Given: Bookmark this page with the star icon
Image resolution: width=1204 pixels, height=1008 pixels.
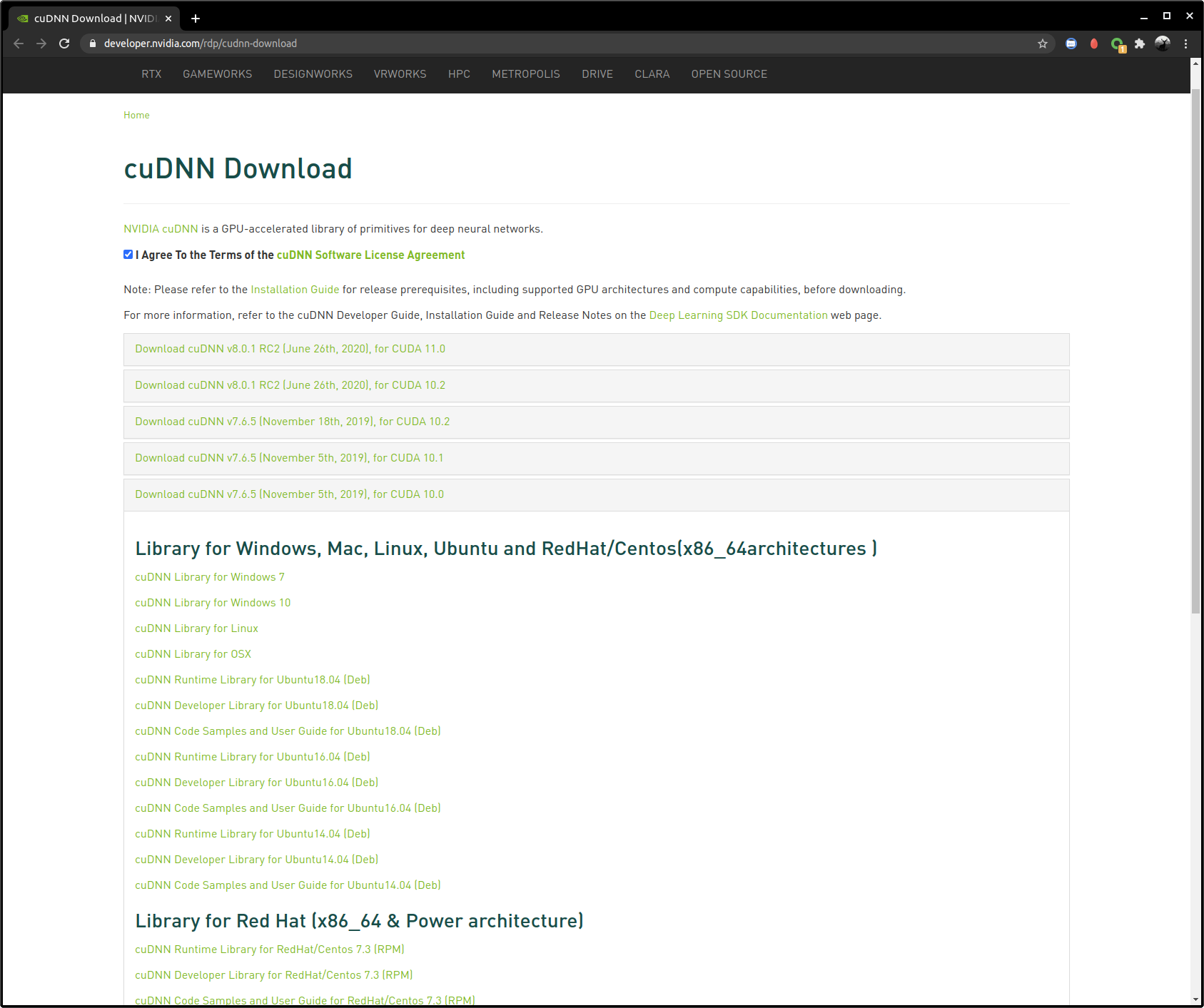Looking at the screenshot, I should (1043, 44).
